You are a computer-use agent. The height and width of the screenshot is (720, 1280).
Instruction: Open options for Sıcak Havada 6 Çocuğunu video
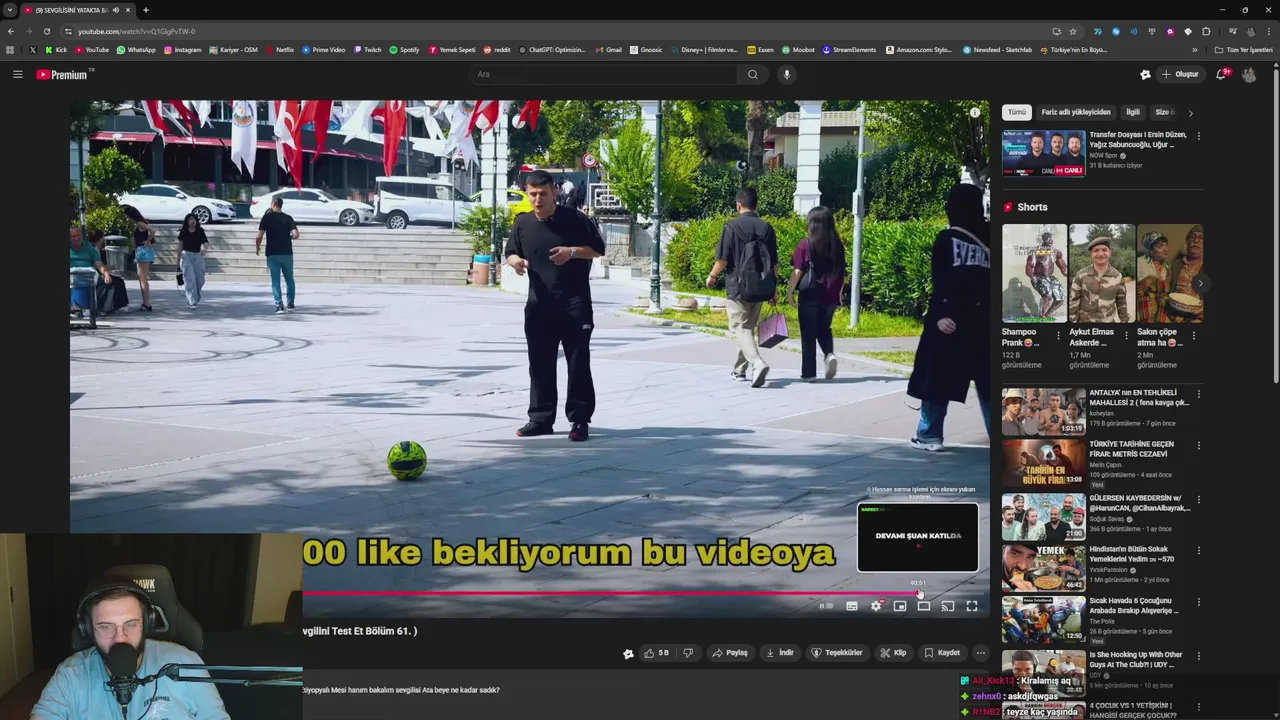coord(1199,602)
